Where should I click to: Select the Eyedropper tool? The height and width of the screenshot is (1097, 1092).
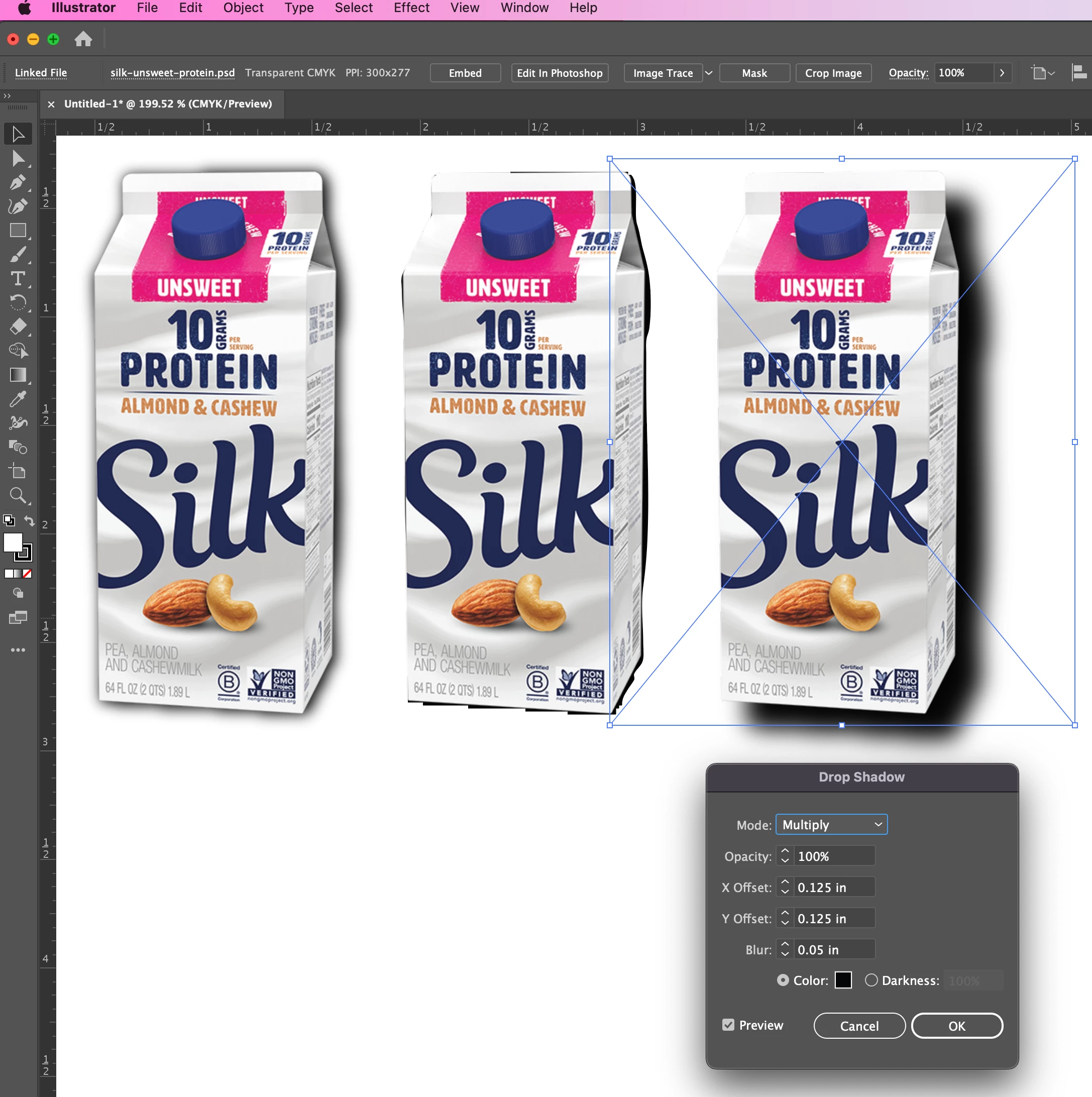pyautogui.click(x=18, y=399)
